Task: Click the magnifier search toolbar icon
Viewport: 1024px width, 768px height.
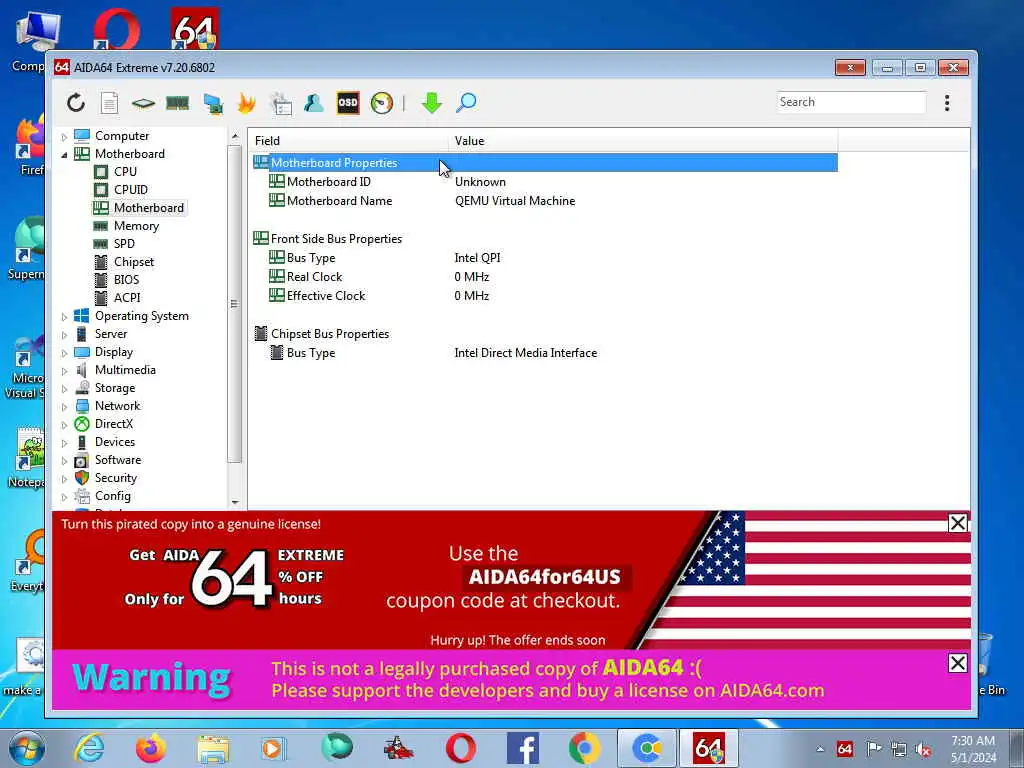Action: click(x=466, y=103)
